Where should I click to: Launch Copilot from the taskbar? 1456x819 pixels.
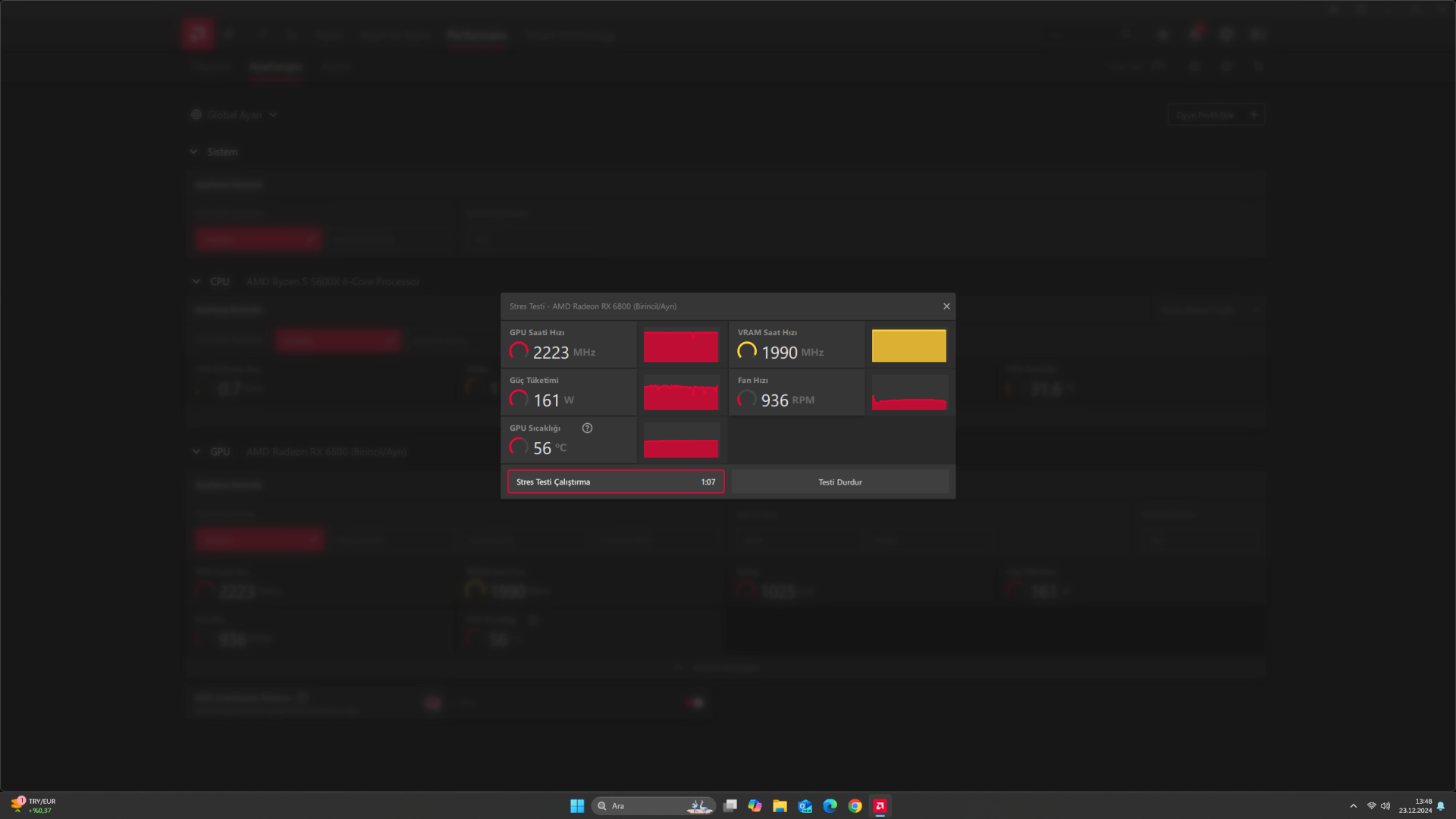(x=755, y=806)
